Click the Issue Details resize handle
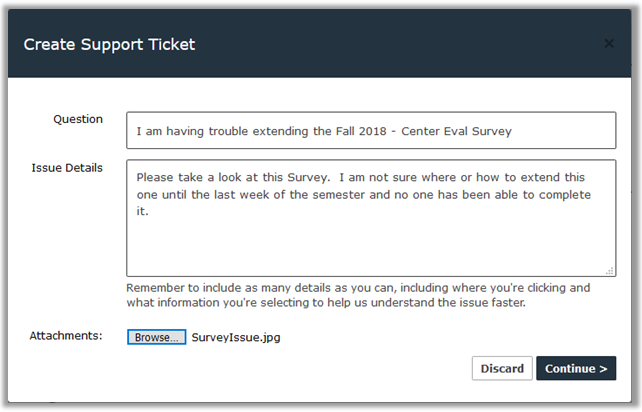The image size is (642, 412). click(x=610, y=270)
